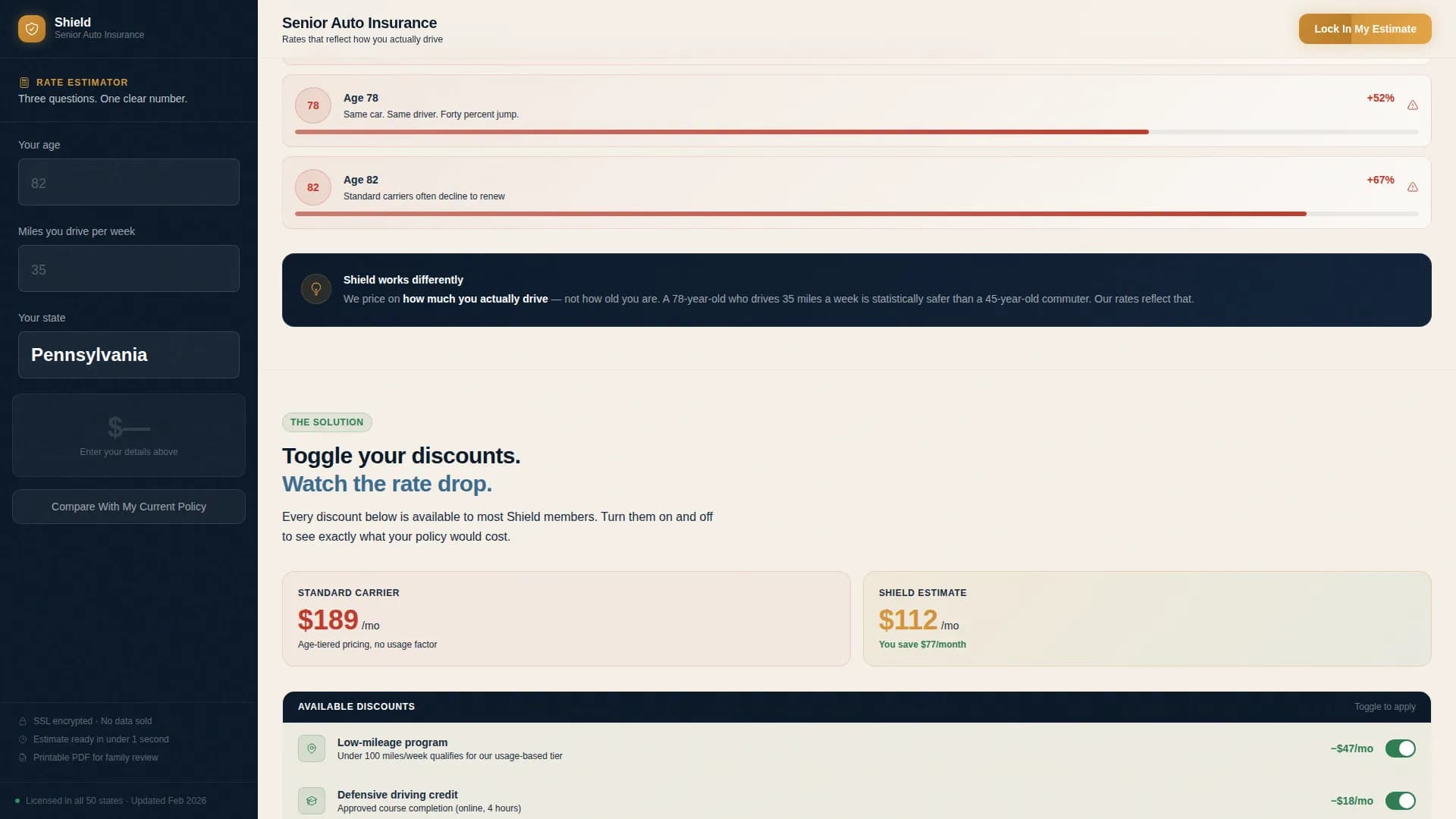1456x819 pixels.
Task: Click THE SOLUTION badge
Action: point(327,422)
